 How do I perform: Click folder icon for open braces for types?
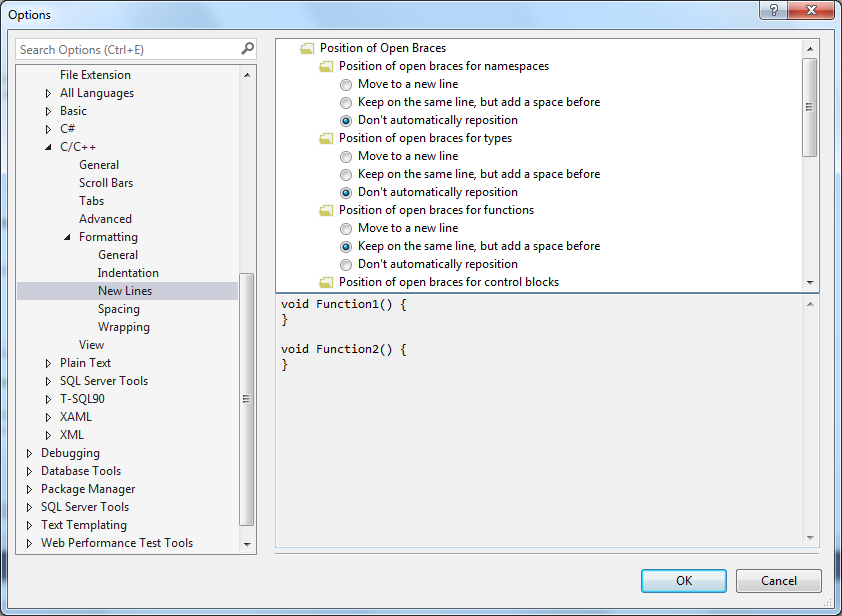click(326, 138)
